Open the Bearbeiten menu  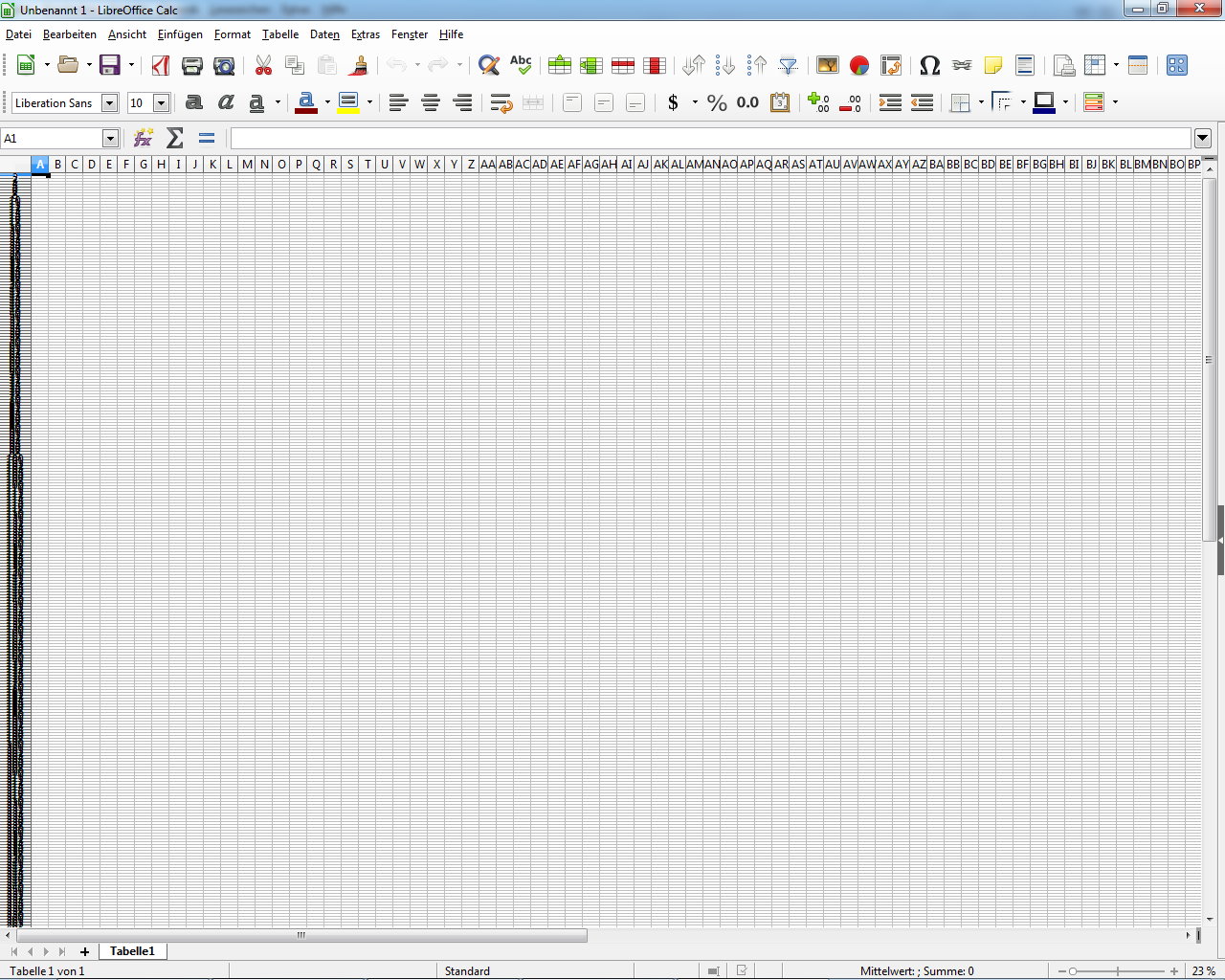coord(70,34)
